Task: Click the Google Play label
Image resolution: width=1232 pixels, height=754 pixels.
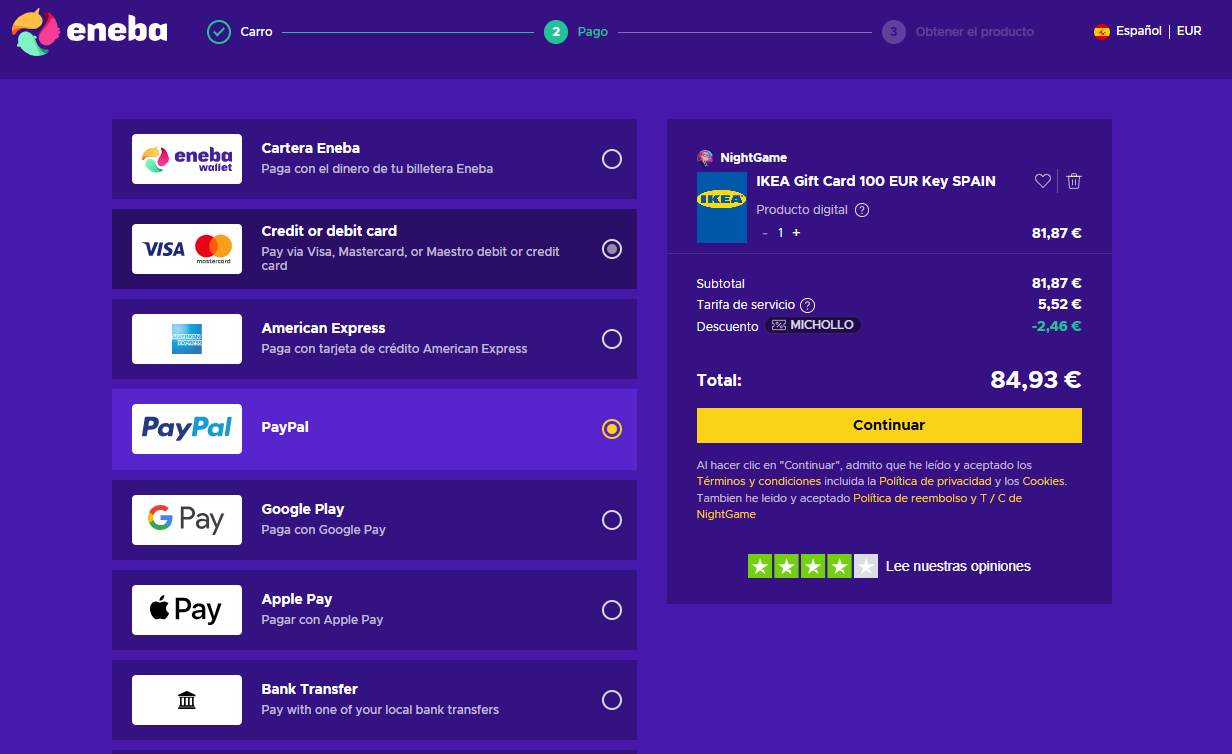Action: [x=303, y=509]
